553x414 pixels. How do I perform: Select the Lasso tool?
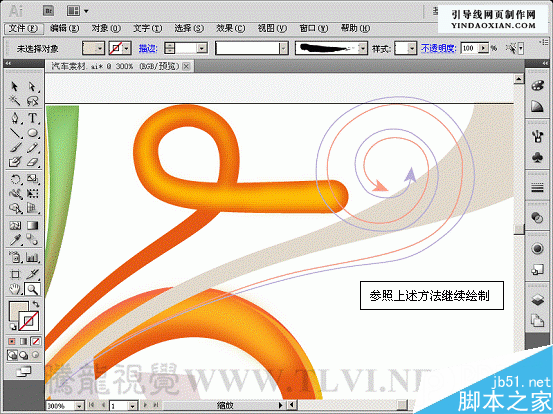(x=32, y=101)
